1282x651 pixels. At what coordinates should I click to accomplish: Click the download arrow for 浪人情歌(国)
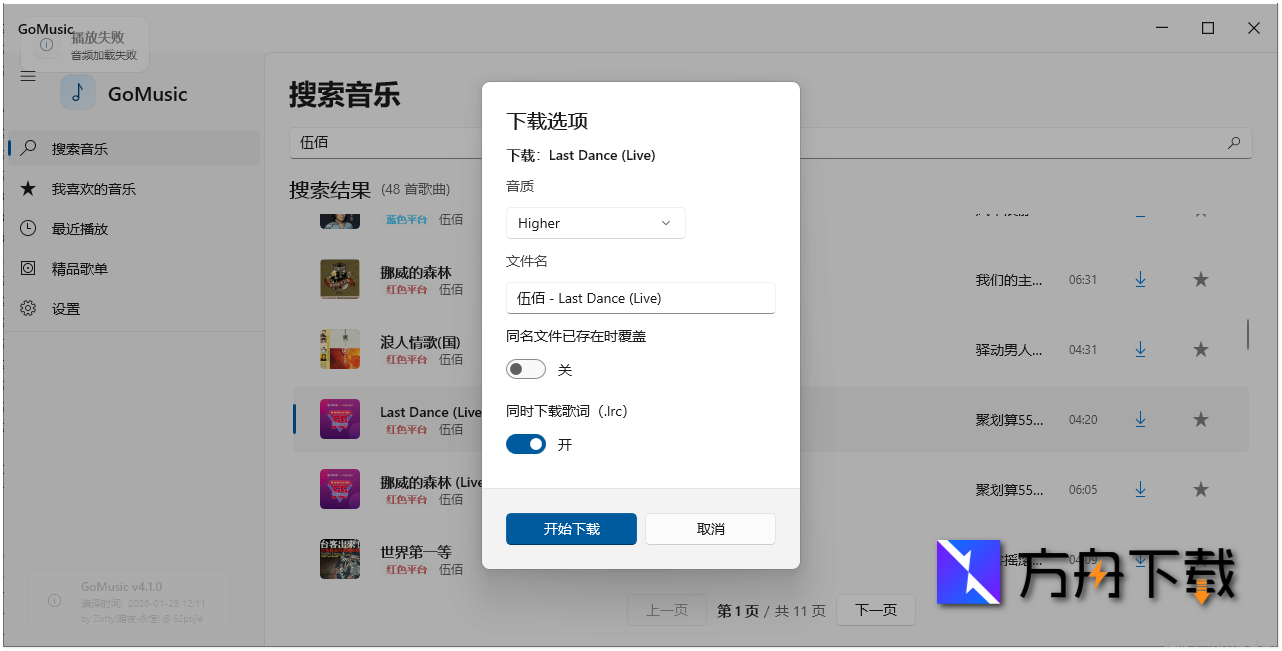(1140, 349)
